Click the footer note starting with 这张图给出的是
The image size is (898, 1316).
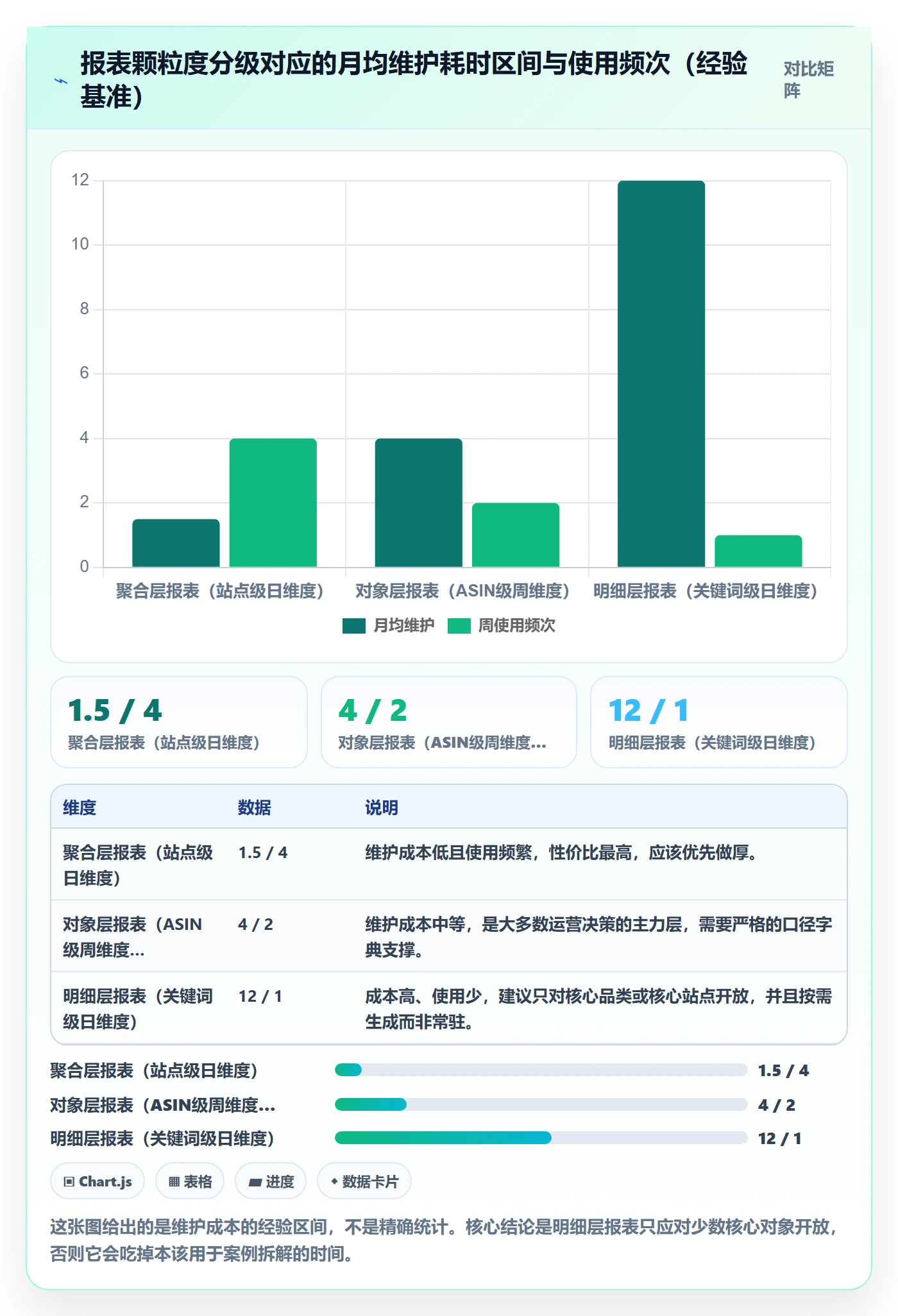(445, 1240)
